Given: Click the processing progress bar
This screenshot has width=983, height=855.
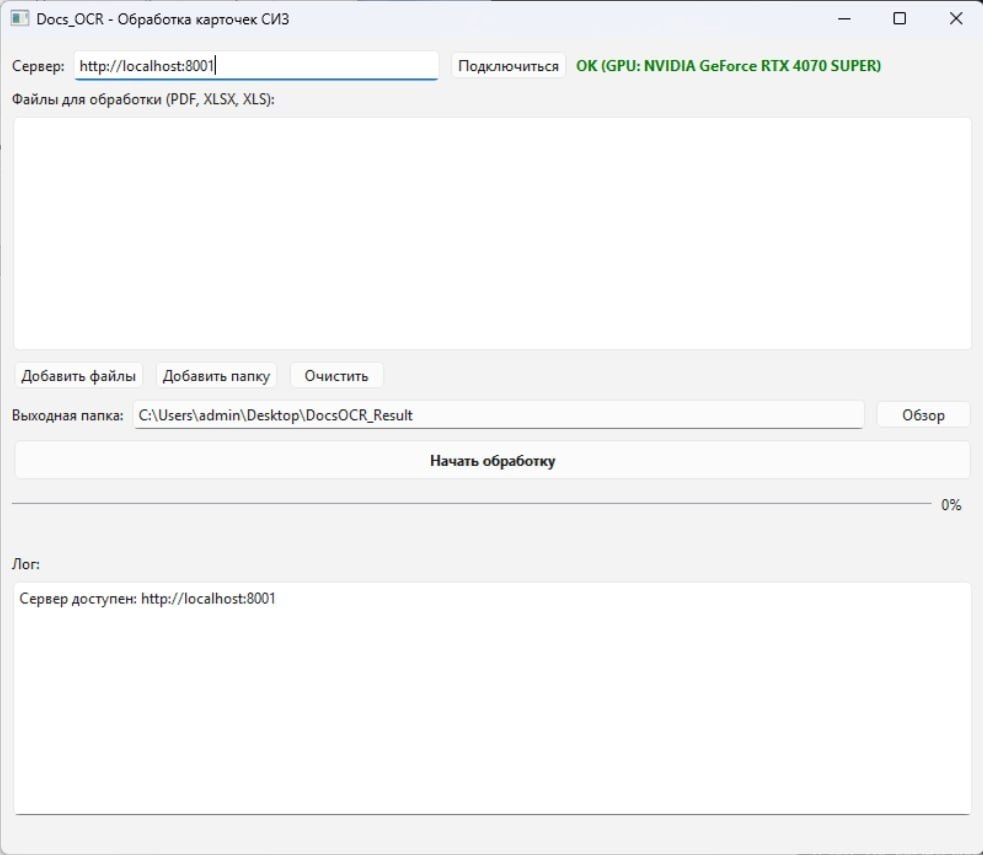Looking at the screenshot, I should coord(471,503).
